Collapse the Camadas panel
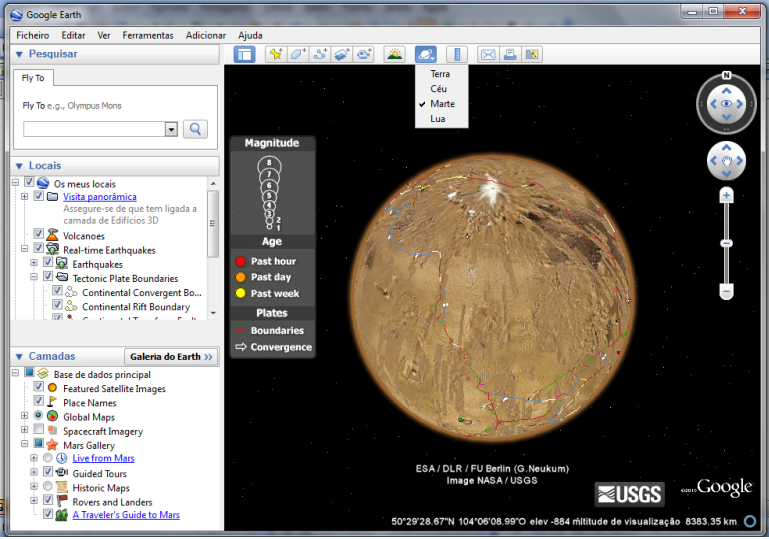Viewport: 769px width, 539px height. coord(19,357)
